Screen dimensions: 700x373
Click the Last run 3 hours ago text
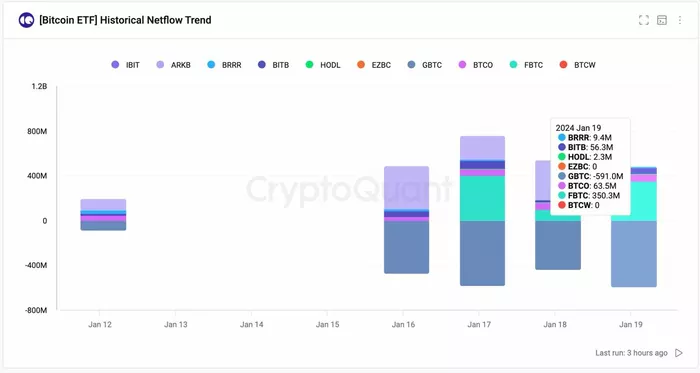tap(631, 353)
